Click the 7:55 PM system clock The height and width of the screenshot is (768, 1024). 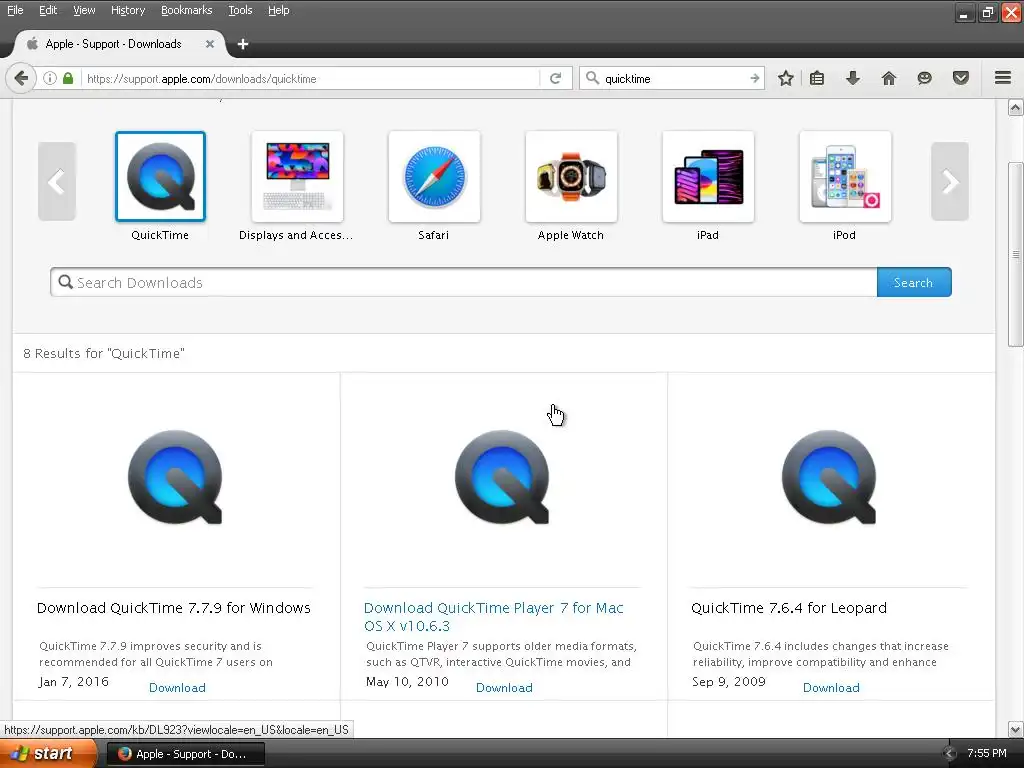click(987, 754)
